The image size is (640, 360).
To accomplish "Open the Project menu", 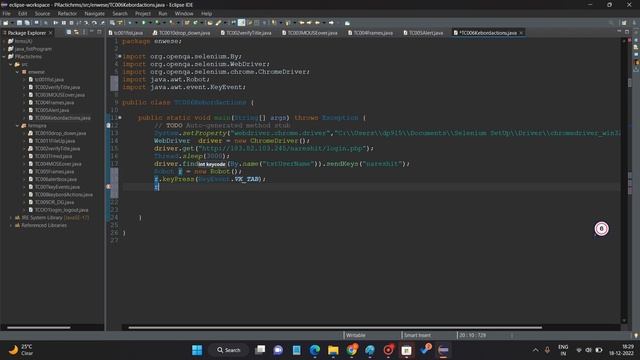I will (143, 13).
